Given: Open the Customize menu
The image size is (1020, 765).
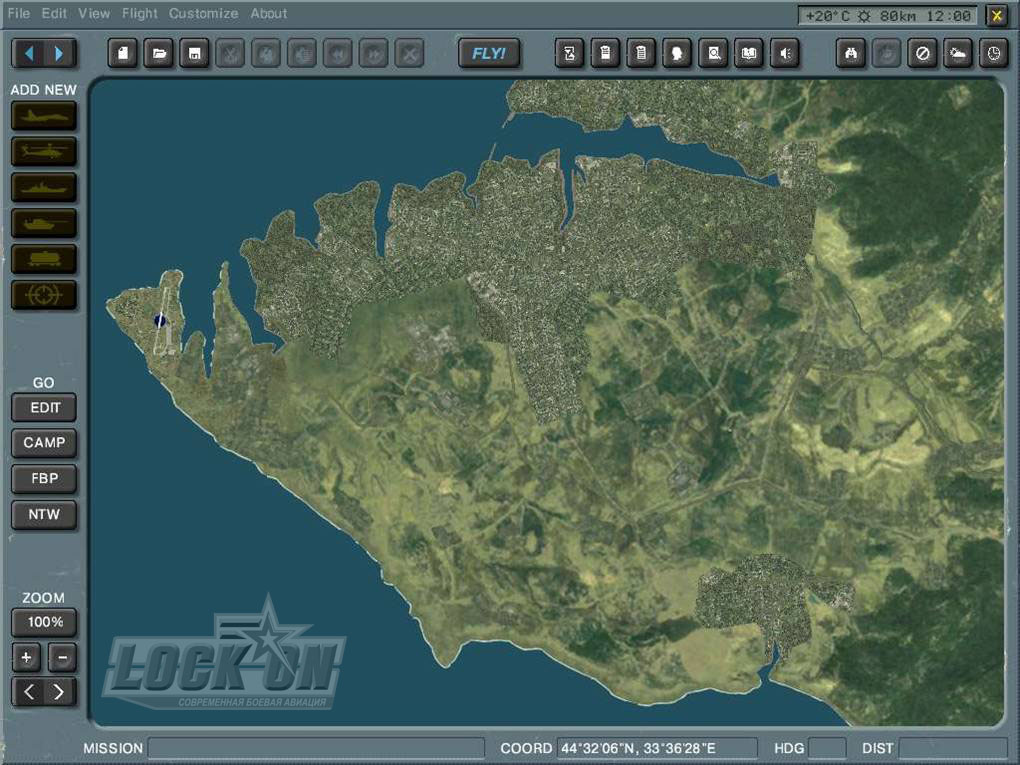Looking at the screenshot, I should click(203, 14).
